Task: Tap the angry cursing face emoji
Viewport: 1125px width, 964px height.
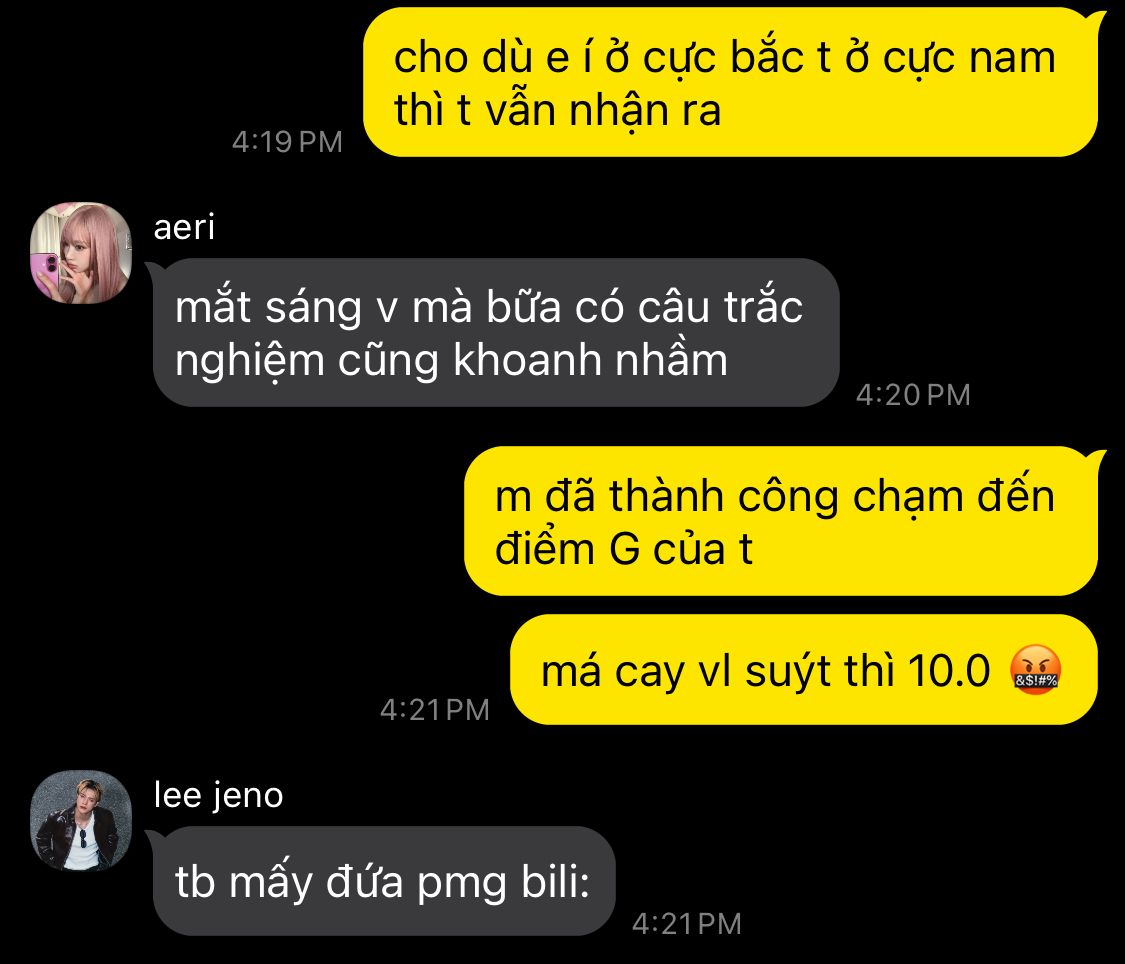Action: 1035,670
